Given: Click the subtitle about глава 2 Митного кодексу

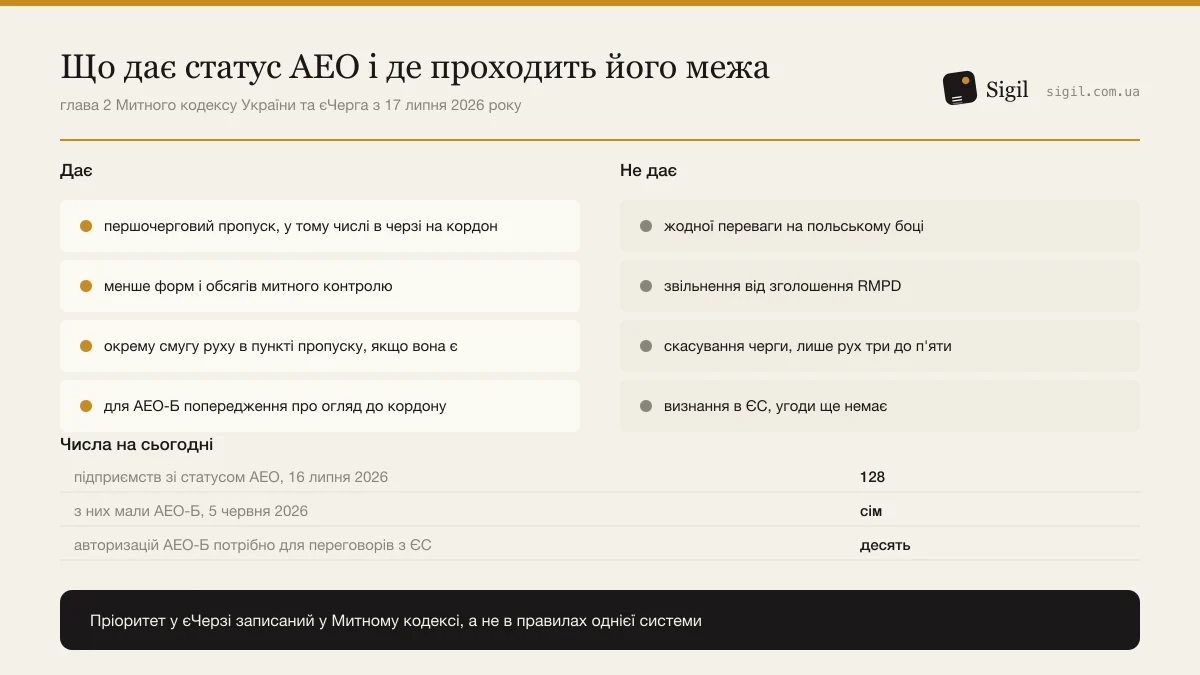Looking at the screenshot, I should (290, 105).
